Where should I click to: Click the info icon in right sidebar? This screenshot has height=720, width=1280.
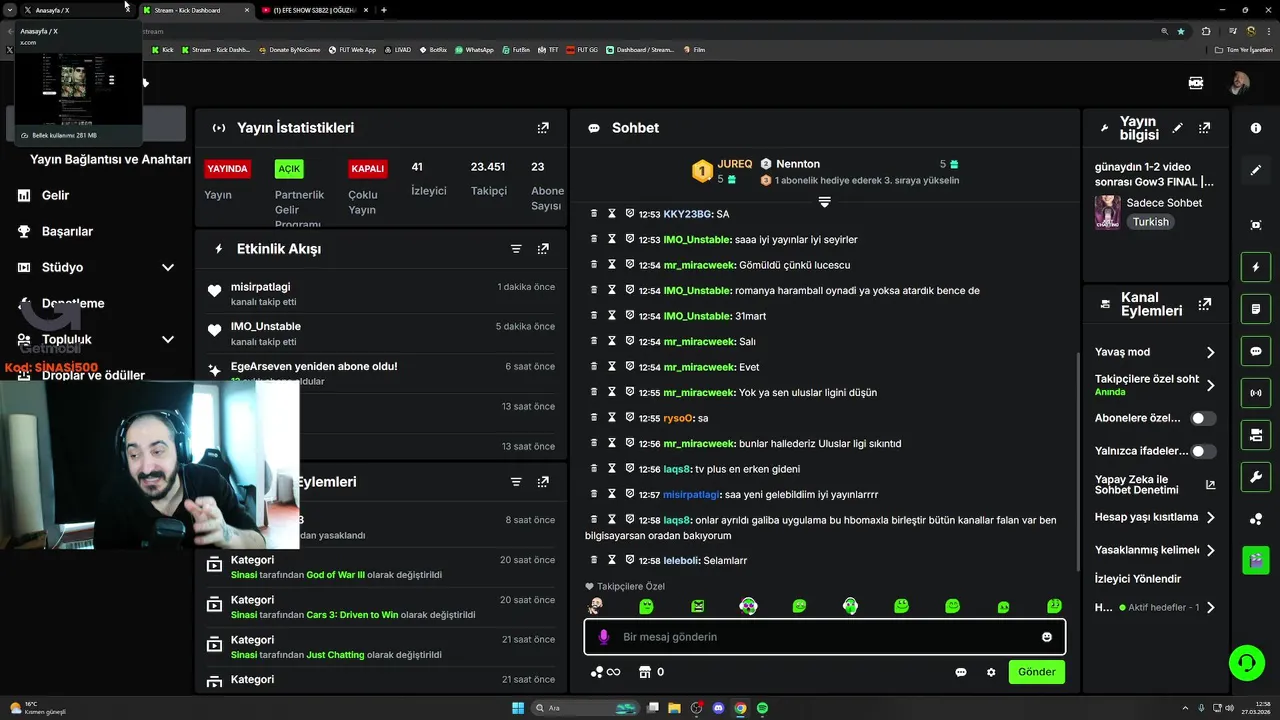(x=1256, y=128)
